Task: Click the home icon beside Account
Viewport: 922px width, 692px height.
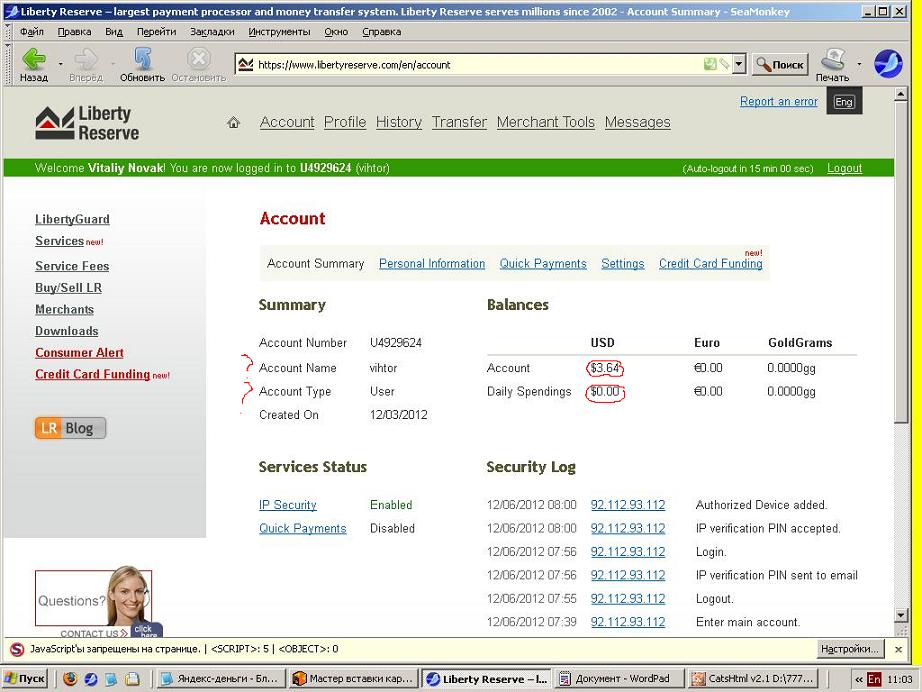Action: pos(233,122)
